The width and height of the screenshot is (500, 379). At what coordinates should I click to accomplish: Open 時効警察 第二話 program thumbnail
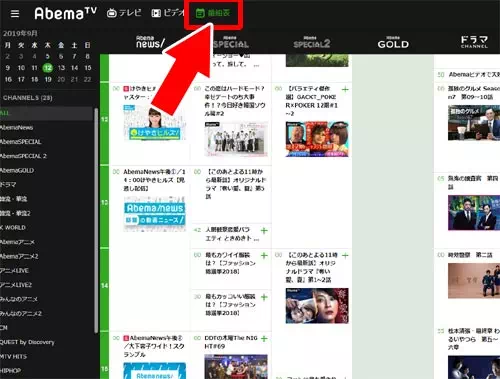click(474, 281)
